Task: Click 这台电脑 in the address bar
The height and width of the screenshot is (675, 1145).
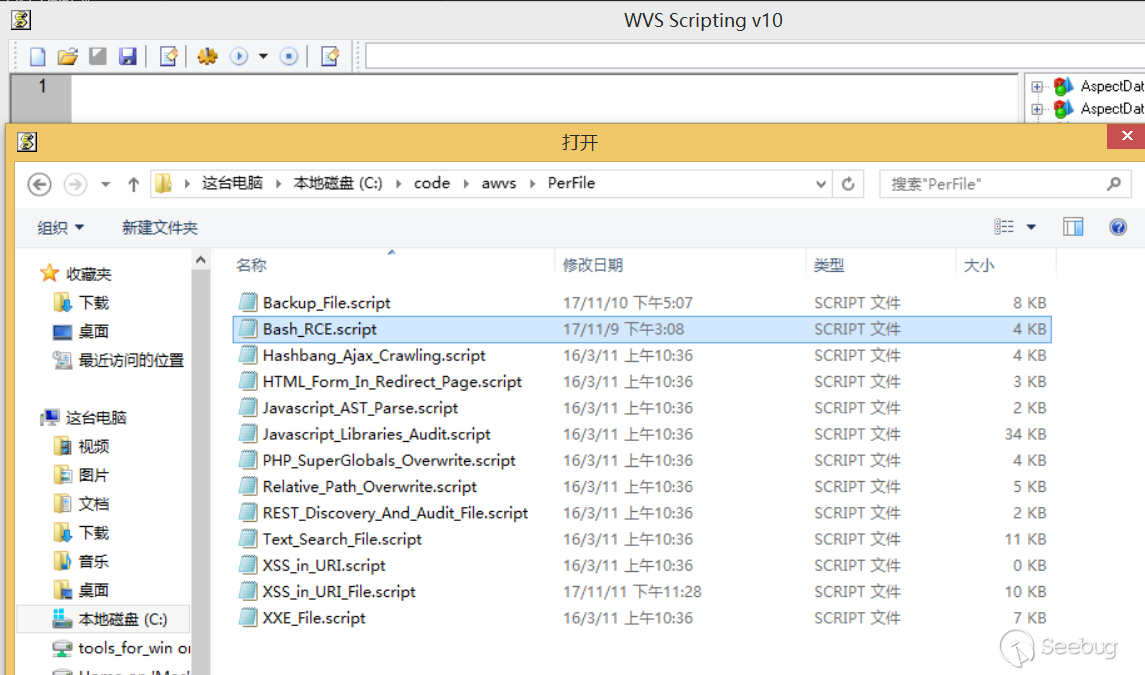Action: (x=232, y=183)
